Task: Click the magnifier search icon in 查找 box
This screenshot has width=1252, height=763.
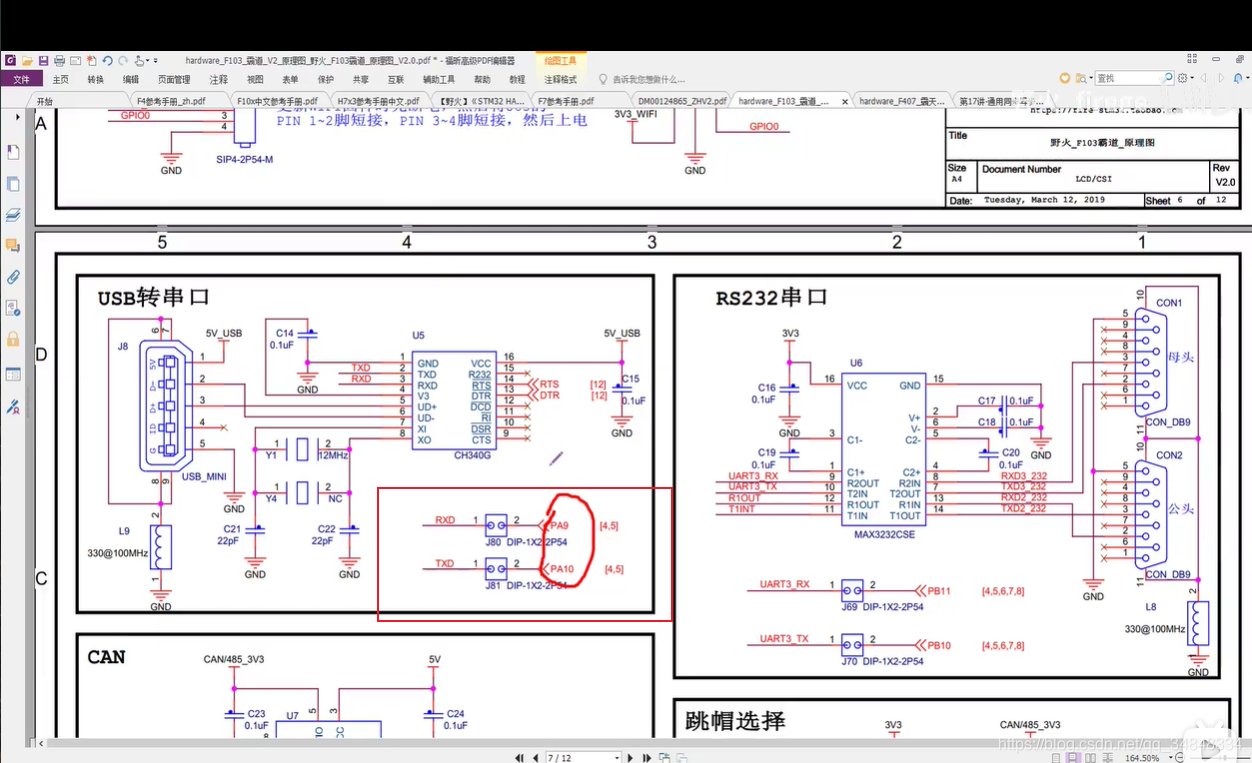Action: 1168,78
